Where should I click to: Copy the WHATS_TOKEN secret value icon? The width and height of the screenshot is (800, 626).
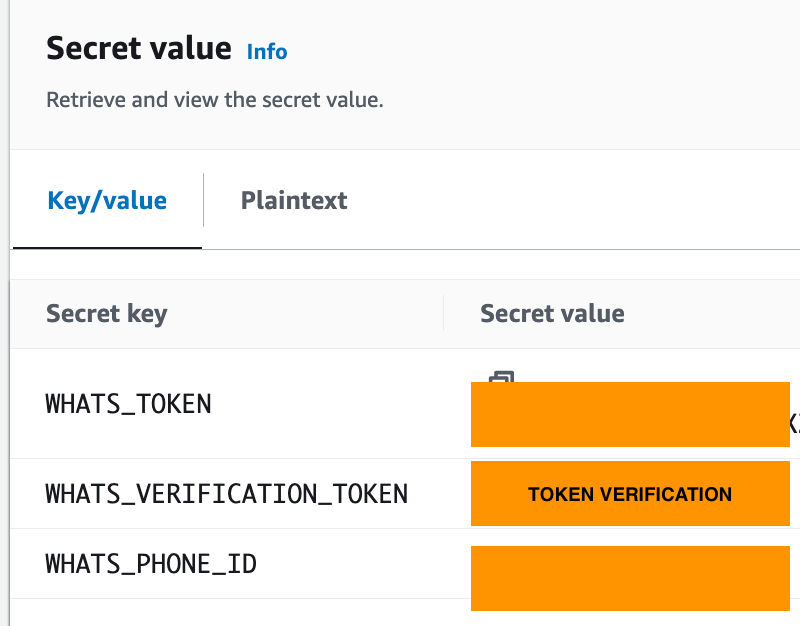click(x=502, y=377)
